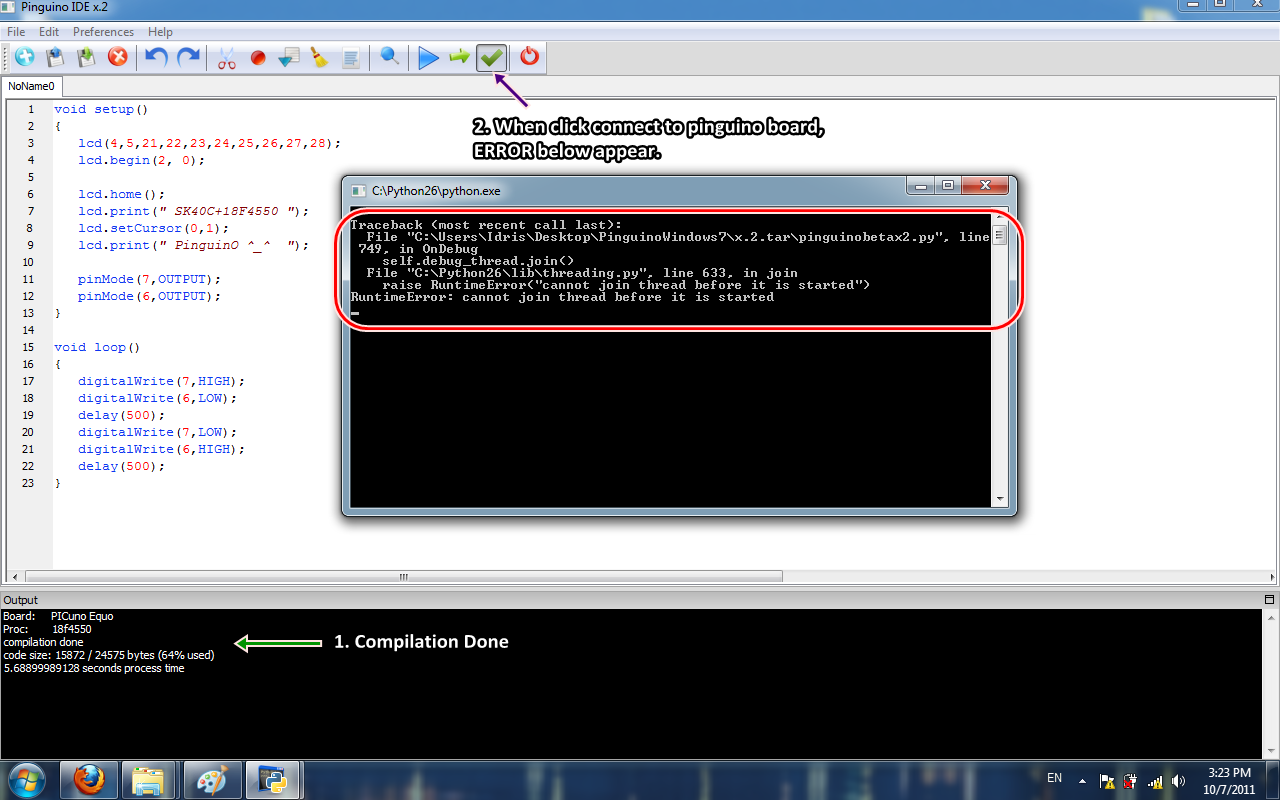Screen dimensions: 1280x800
Task: Click the editor horizontal scrollbar left arrow
Action: (13, 577)
